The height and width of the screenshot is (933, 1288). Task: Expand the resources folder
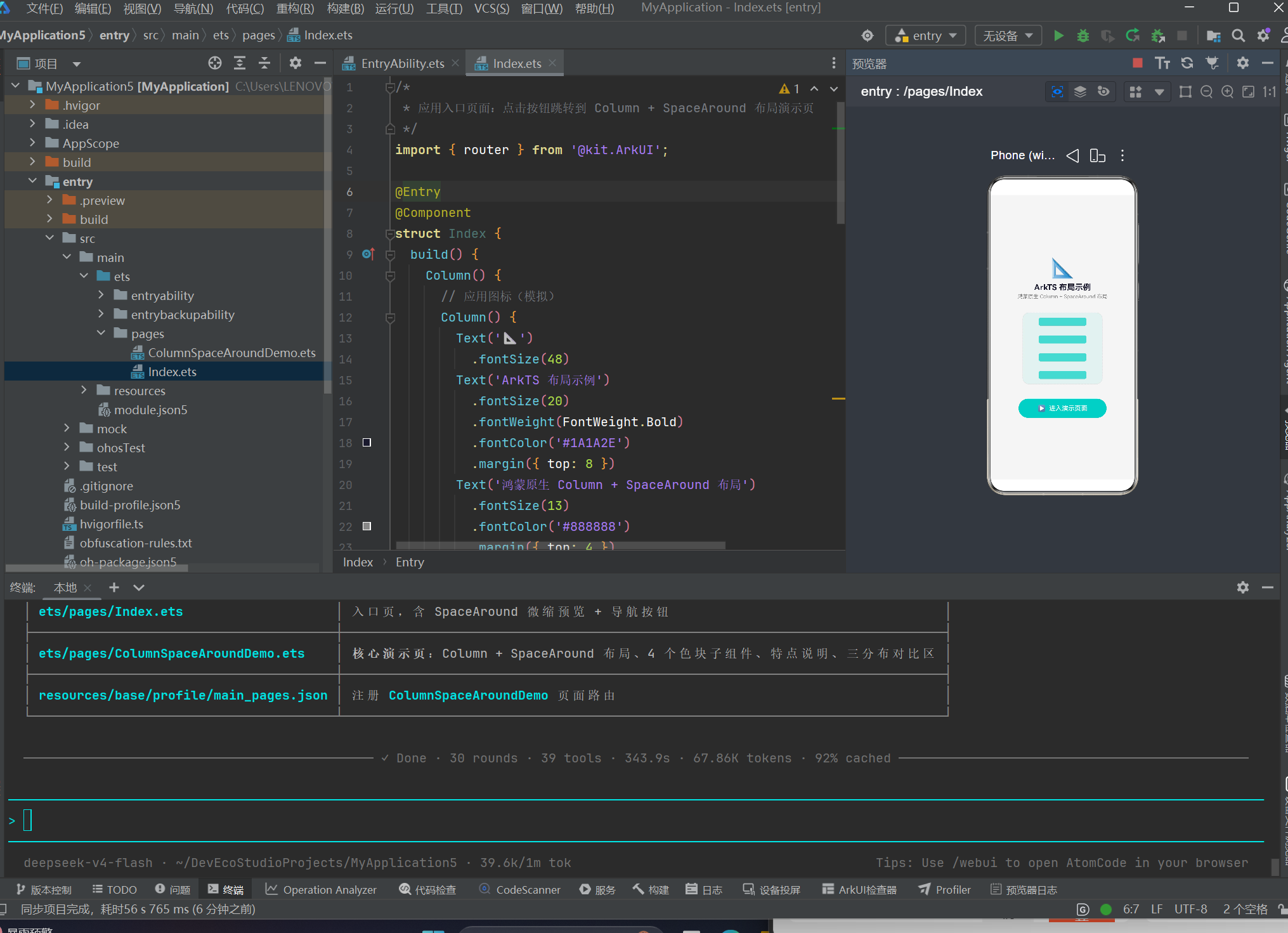(x=84, y=390)
